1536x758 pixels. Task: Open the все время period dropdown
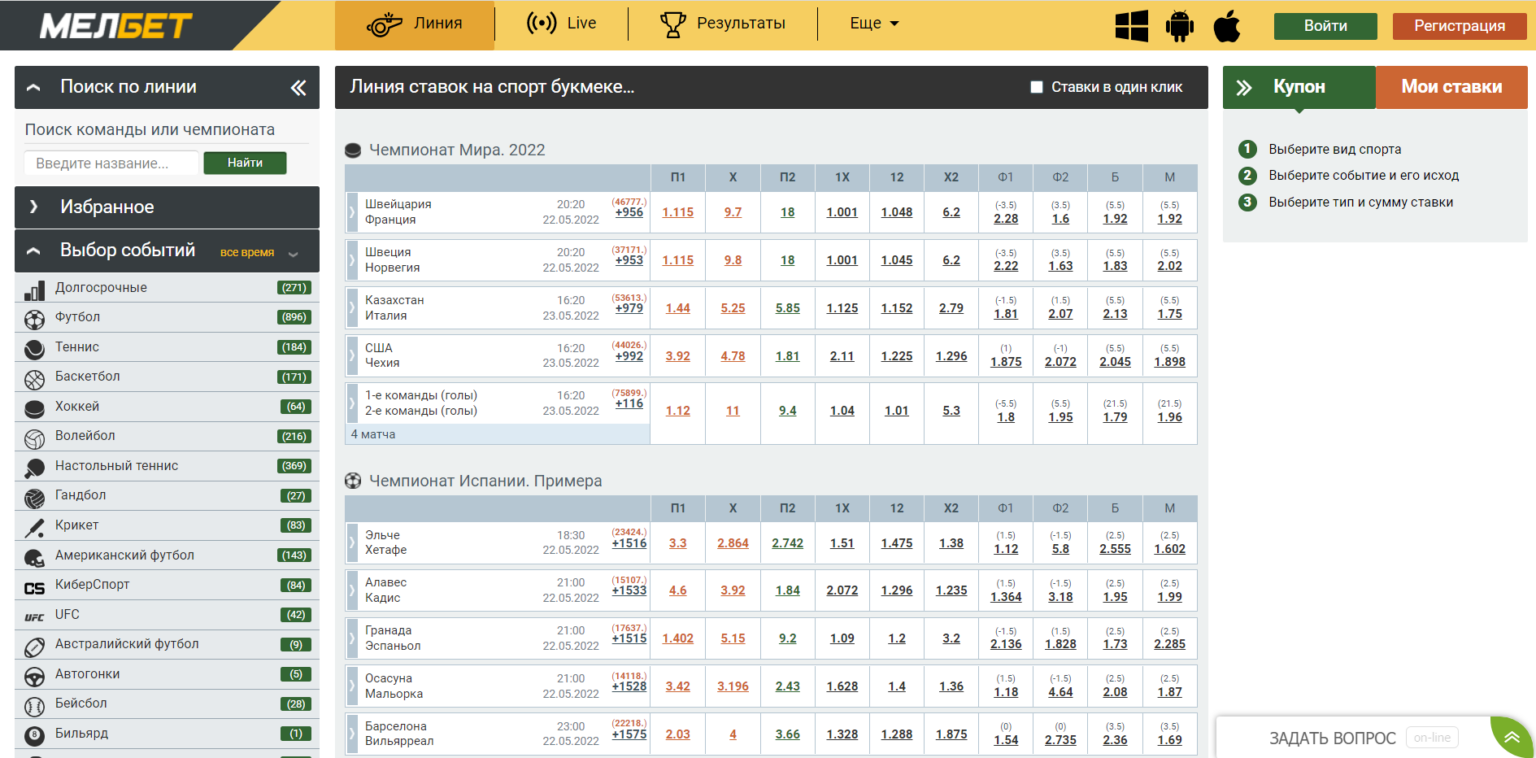259,252
